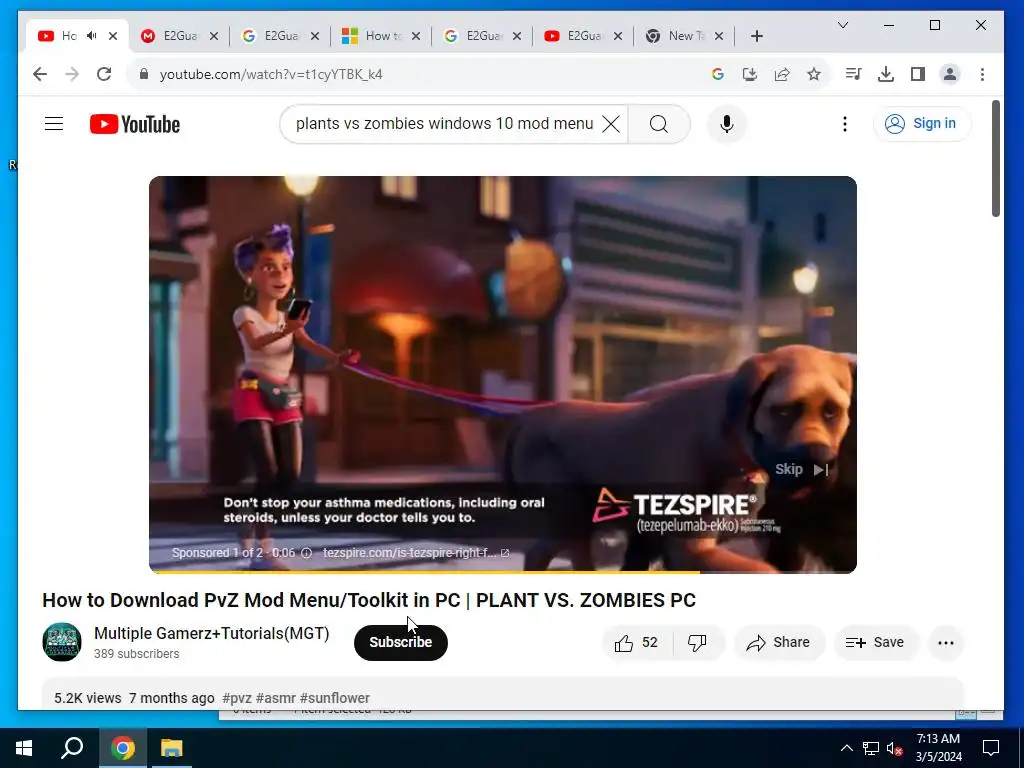
Task: Click the address bar URL
Action: click(271, 74)
